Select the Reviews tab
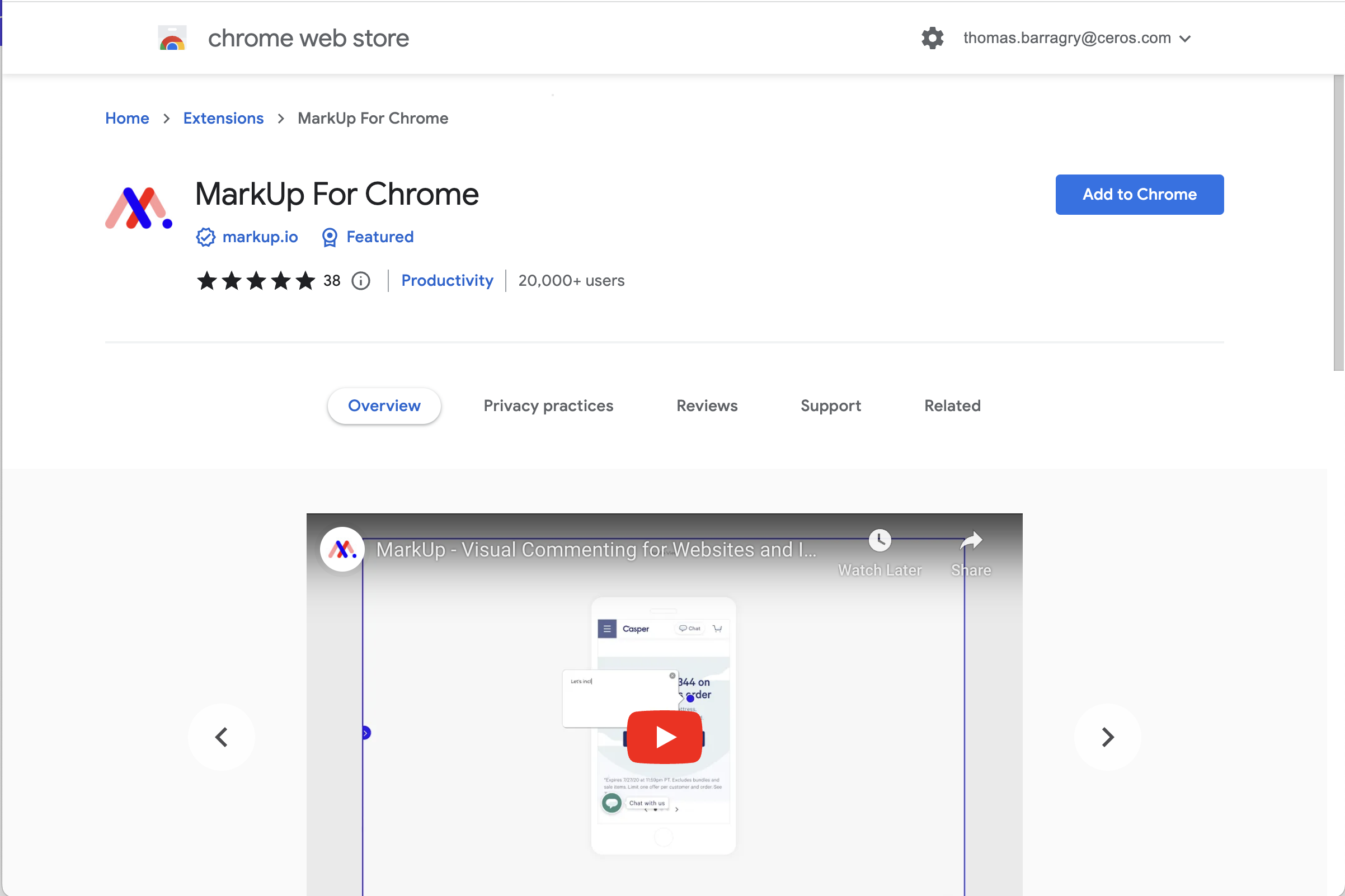This screenshot has height=896, width=1345. coord(706,405)
